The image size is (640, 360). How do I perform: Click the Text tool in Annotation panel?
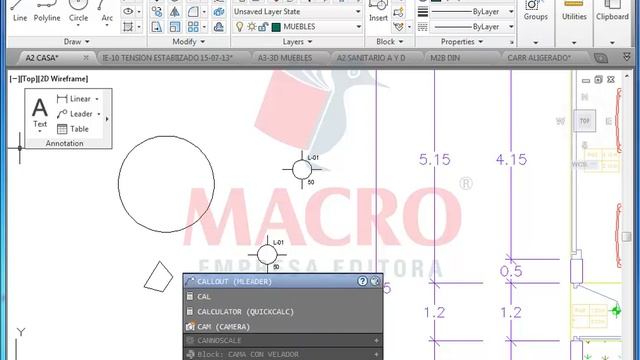tap(40, 113)
